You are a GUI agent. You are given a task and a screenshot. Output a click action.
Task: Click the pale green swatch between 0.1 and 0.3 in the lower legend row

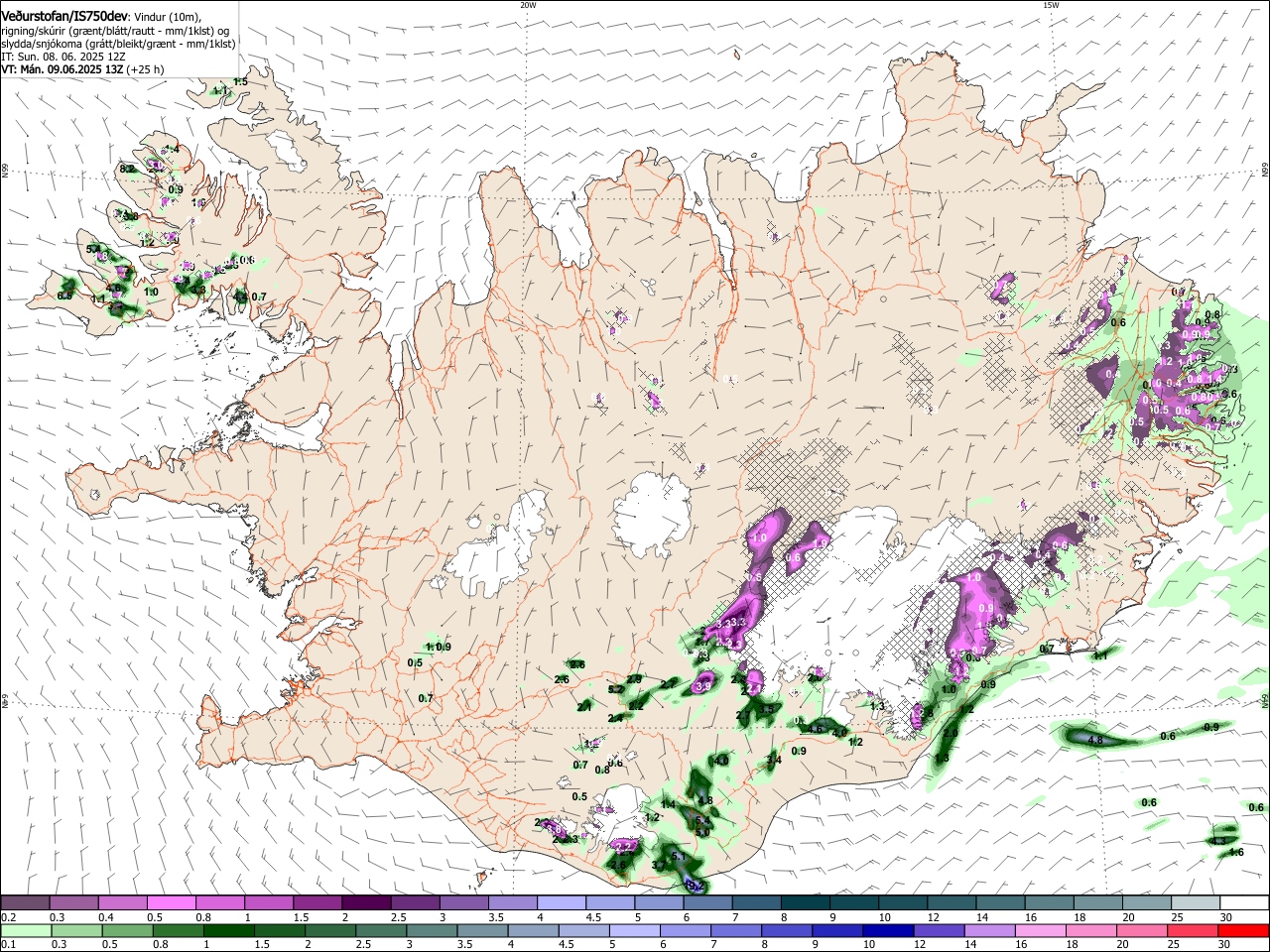click(x=26, y=930)
